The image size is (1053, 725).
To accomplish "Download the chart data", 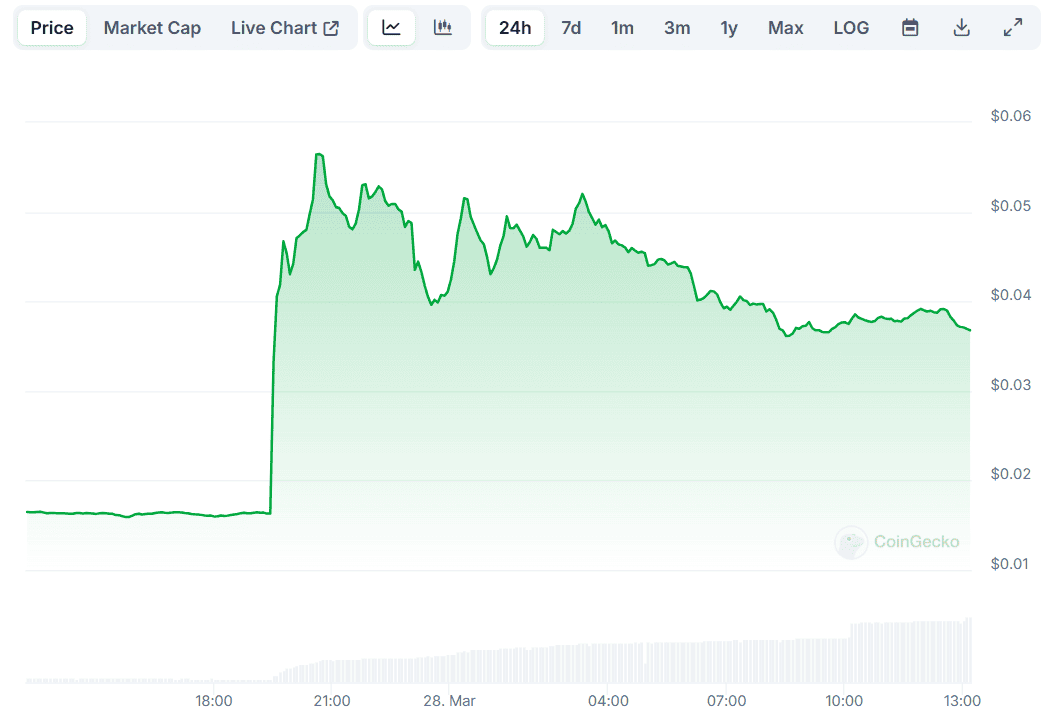I will 962,28.
